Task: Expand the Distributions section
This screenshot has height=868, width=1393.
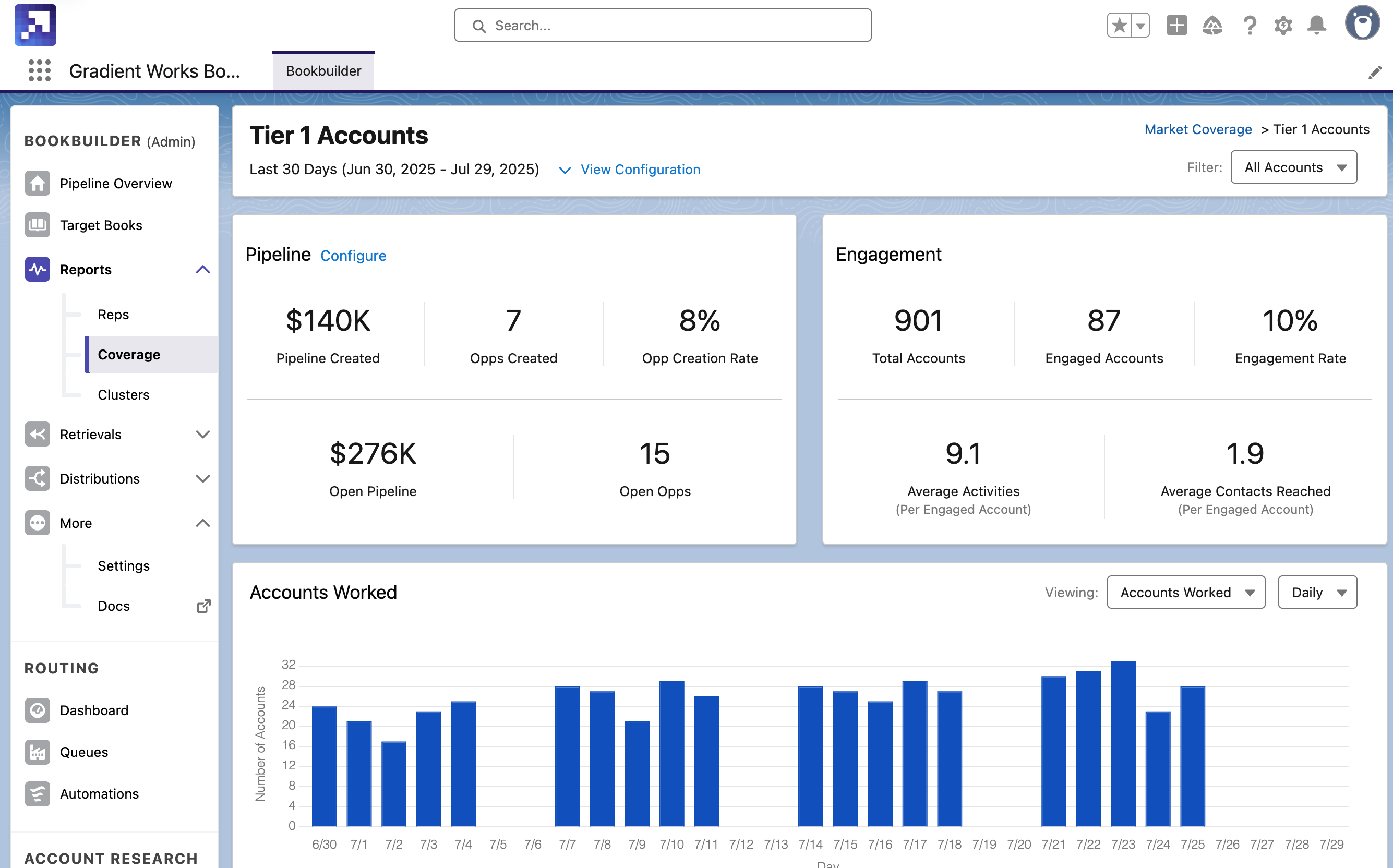Action: [203, 479]
